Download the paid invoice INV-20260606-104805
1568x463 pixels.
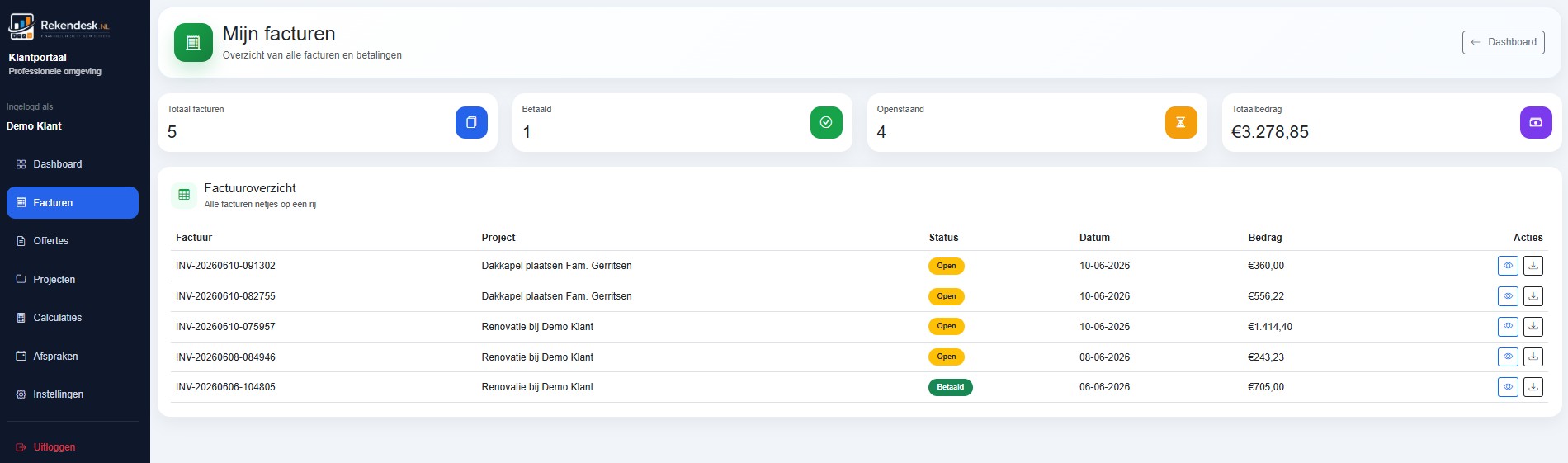tap(1533, 387)
